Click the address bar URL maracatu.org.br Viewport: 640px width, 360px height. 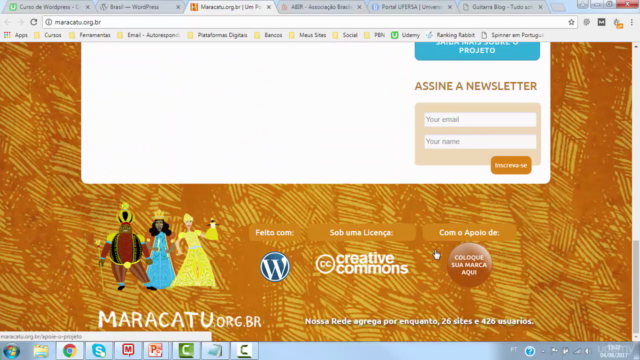[x=78, y=22]
